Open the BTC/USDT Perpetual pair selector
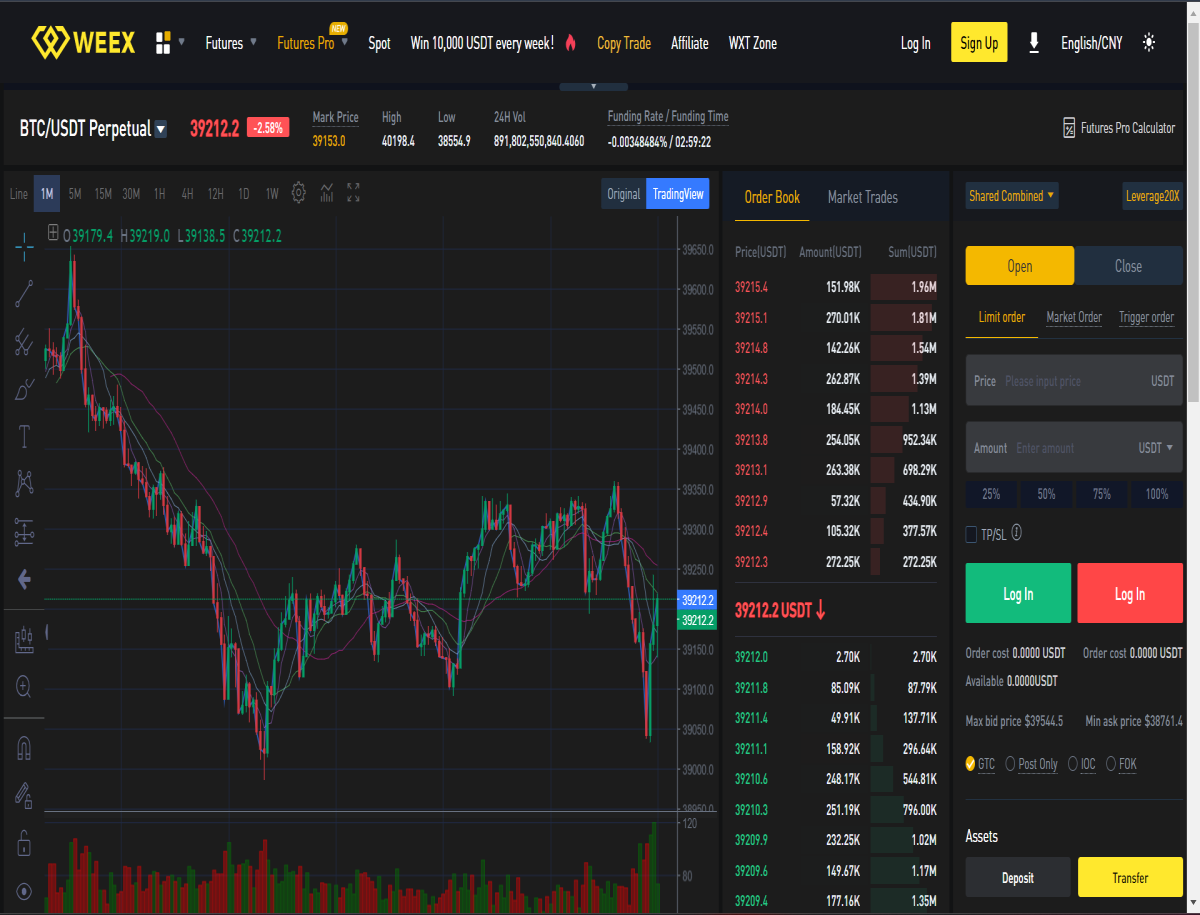1200x915 pixels. 92,128
